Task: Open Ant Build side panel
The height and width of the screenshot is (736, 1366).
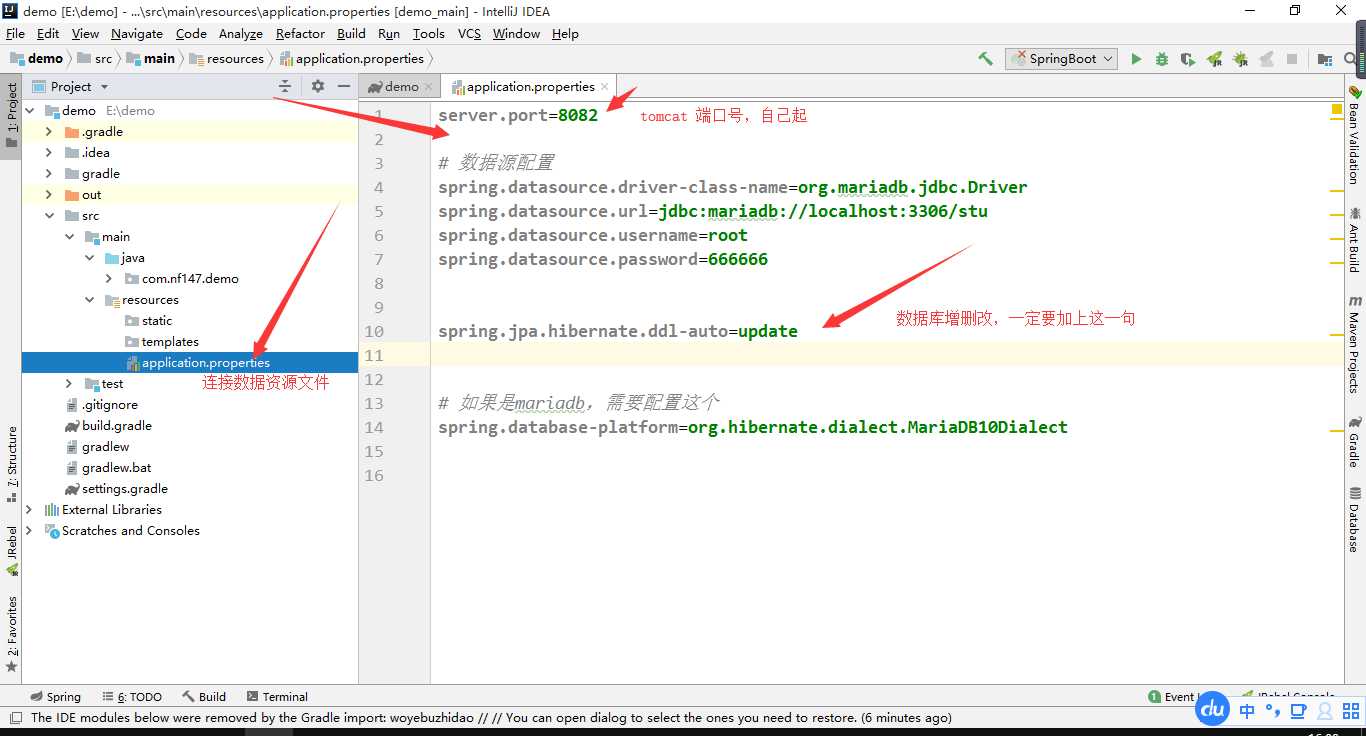Action: click(x=1355, y=239)
